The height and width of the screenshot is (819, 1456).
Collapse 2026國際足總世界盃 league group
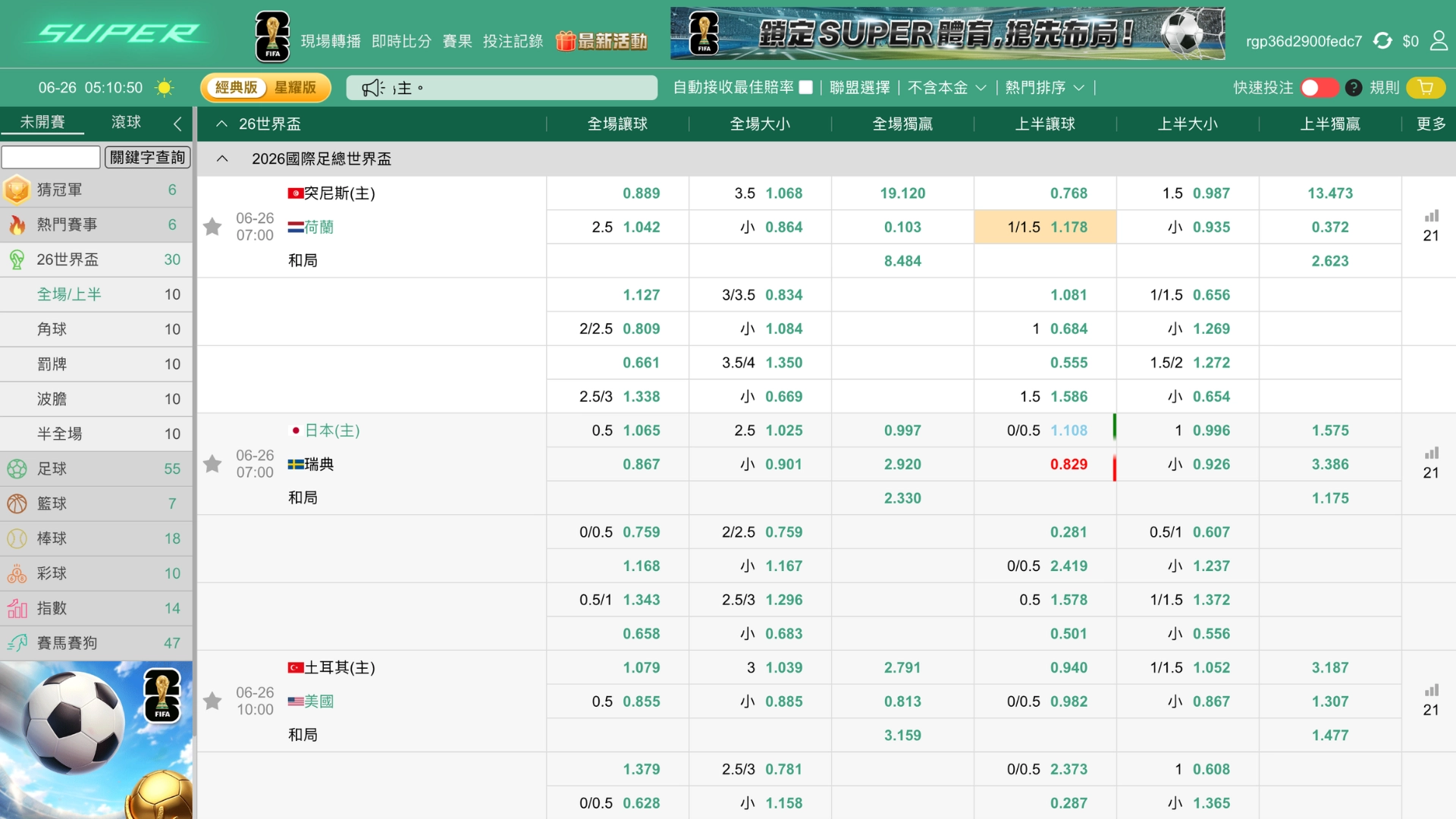222,158
